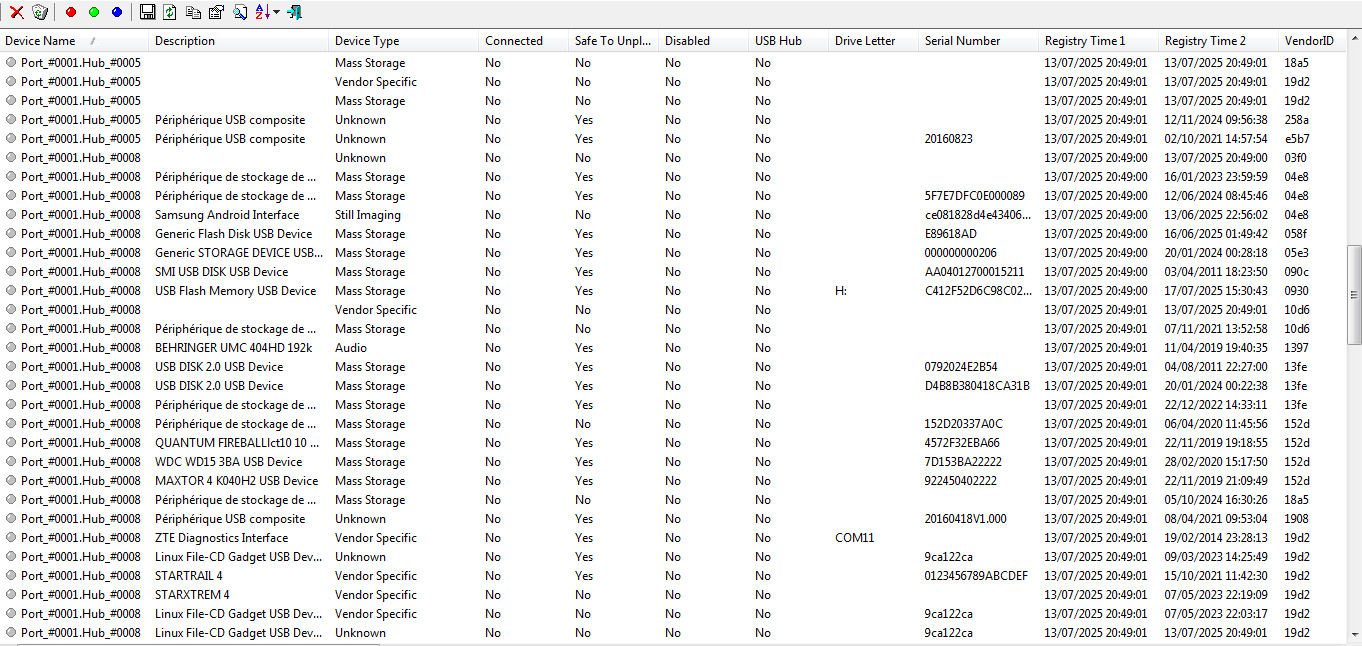
Task: Open Find with the magnifier toolbar icon
Action: 240,12
